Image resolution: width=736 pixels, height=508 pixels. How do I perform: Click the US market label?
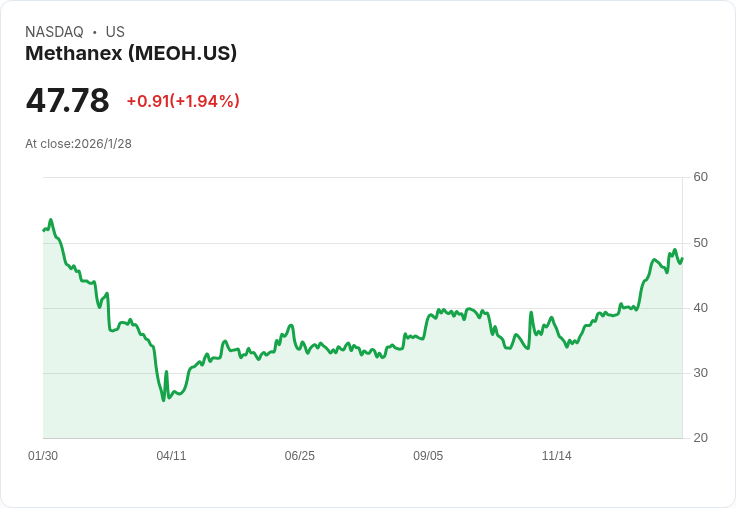click(115, 32)
